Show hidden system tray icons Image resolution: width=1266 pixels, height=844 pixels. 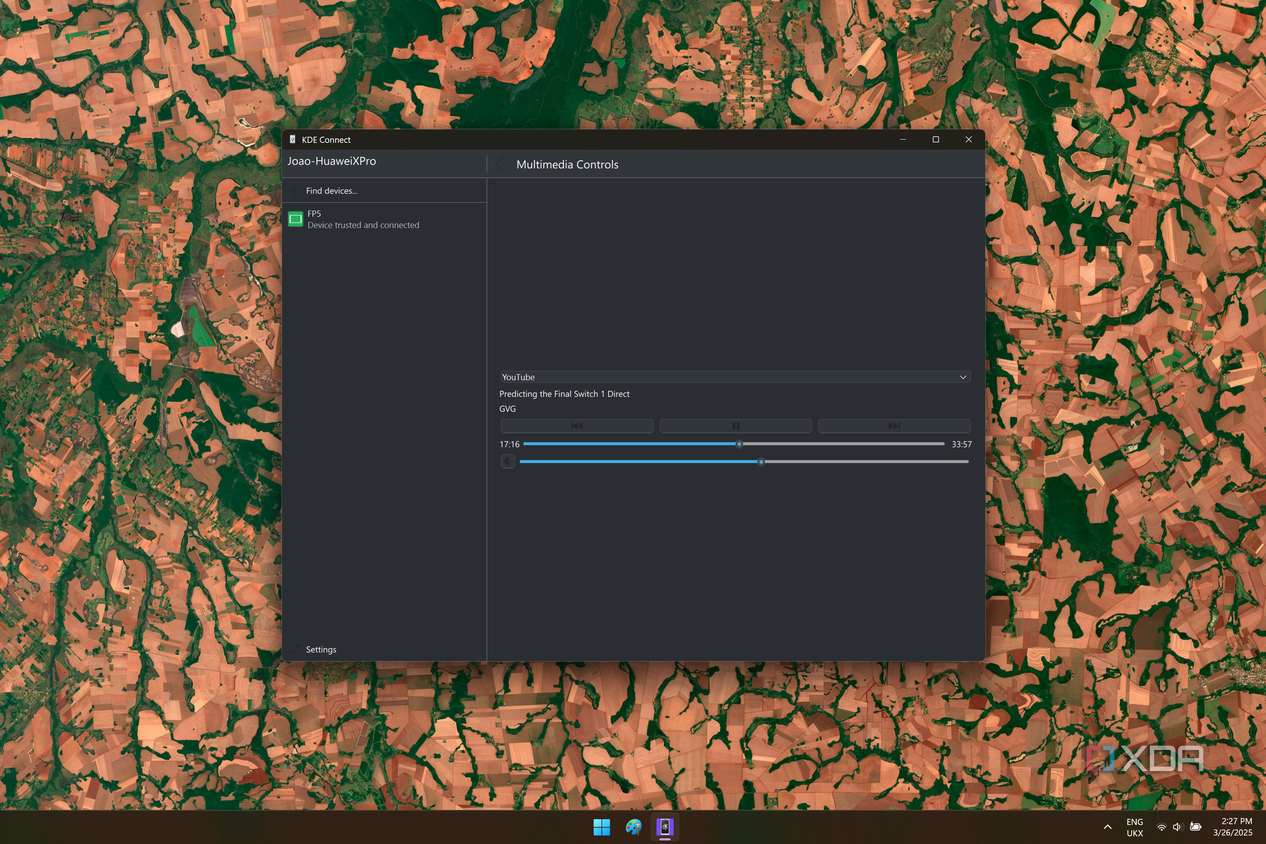1107,827
